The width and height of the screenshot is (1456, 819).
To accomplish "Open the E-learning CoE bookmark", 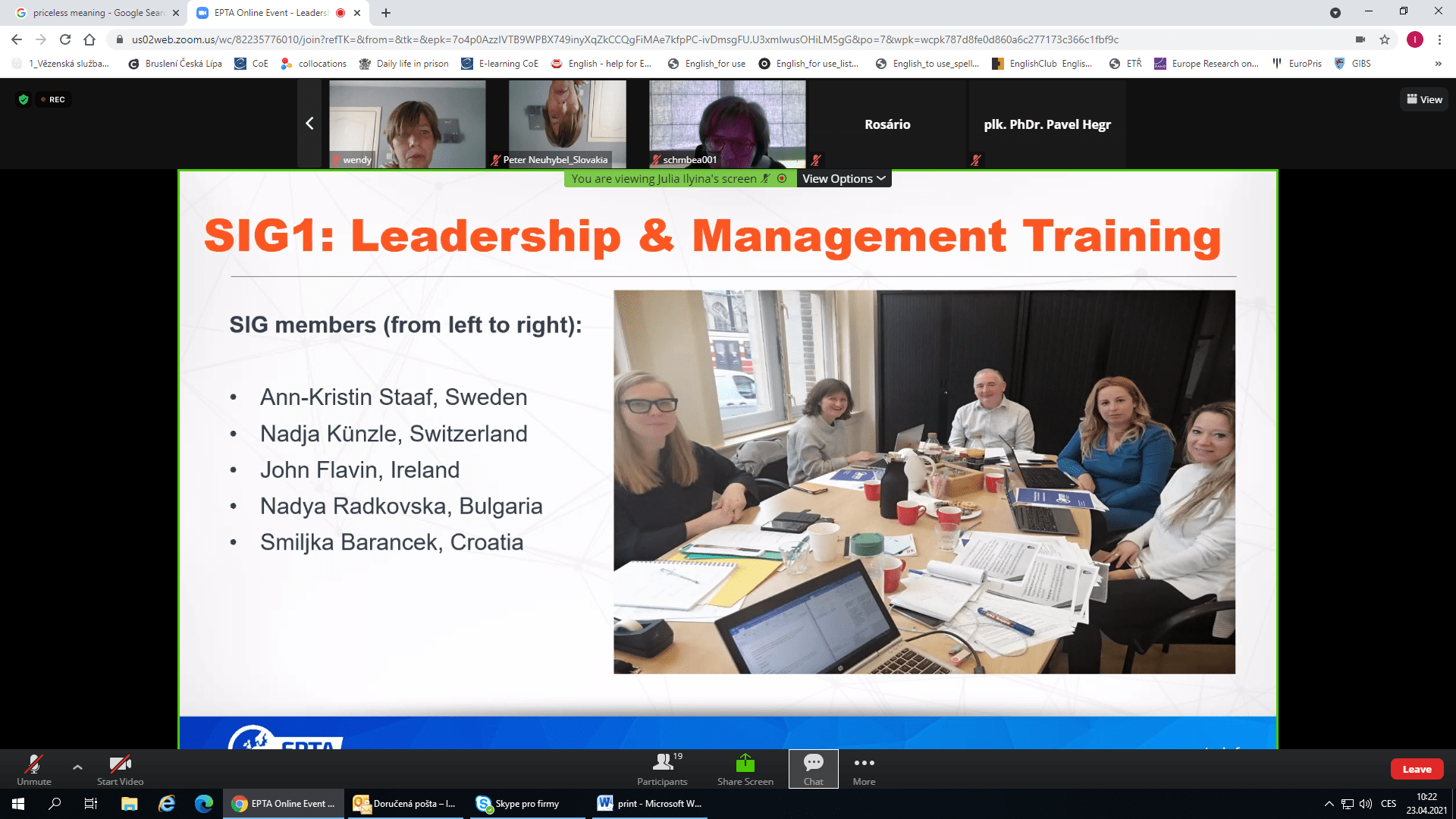I will [x=500, y=64].
